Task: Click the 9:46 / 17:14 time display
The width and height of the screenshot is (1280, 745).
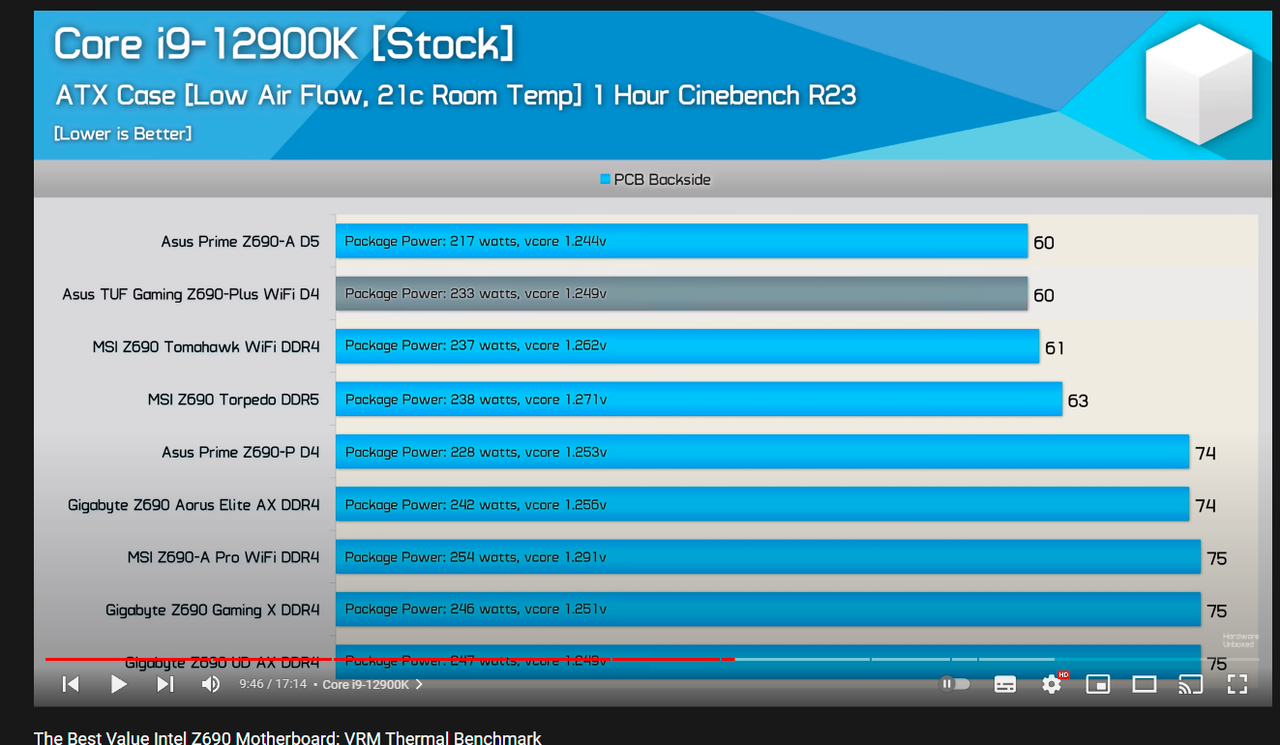Action: tap(273, 684)
